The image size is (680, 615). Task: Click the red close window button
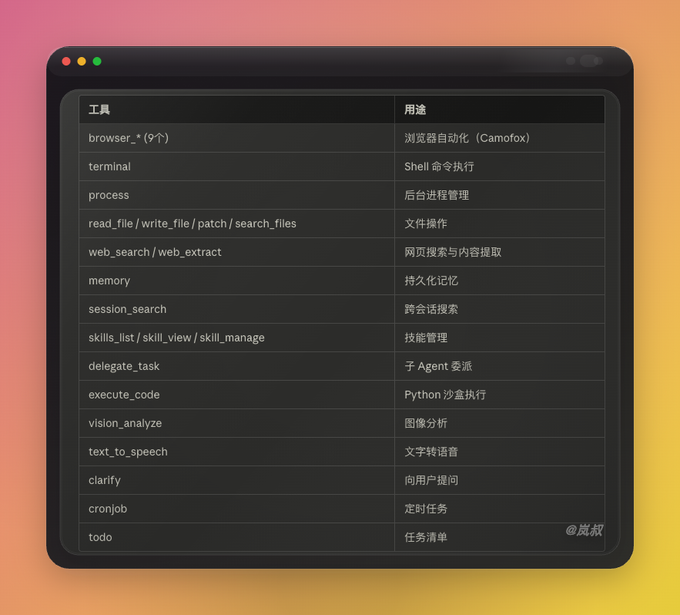pos(66,61)
